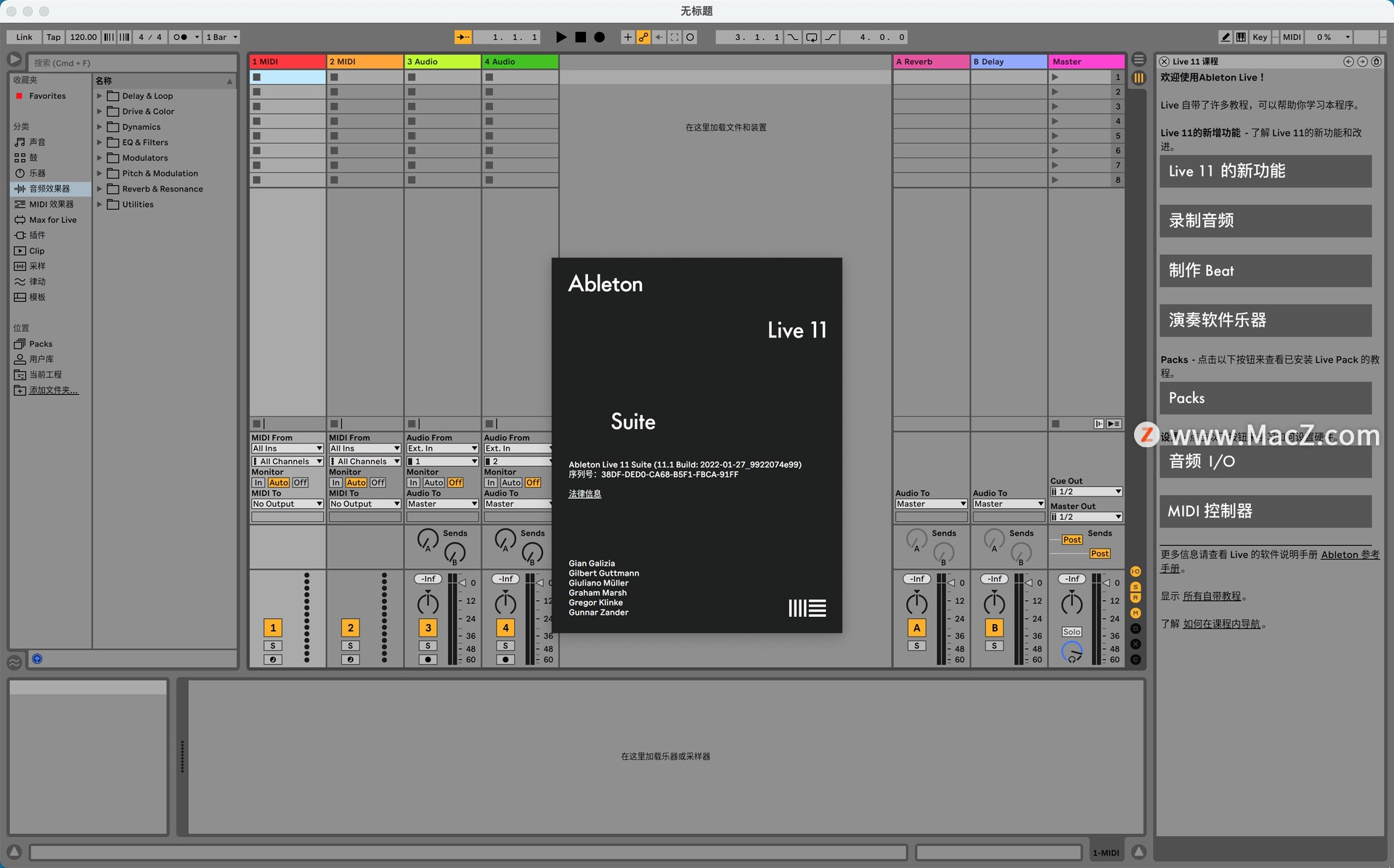Set track 1 MIDI monitor to In
Viewport: 1394px width, 868px height.
tap(258, 483)
